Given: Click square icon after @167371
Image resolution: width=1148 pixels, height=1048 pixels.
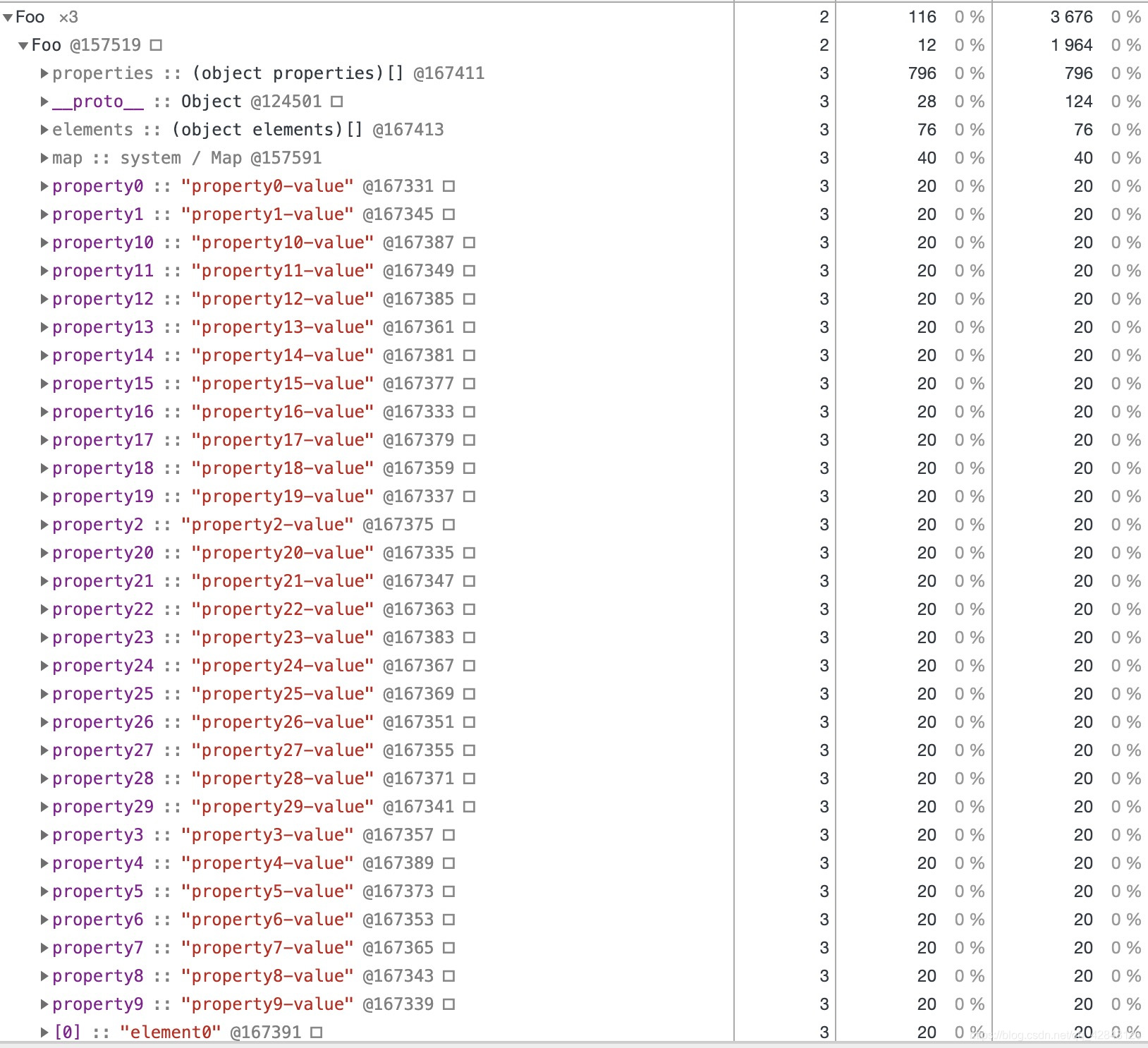Looking at the screenshot, I should tap(470, 779).
